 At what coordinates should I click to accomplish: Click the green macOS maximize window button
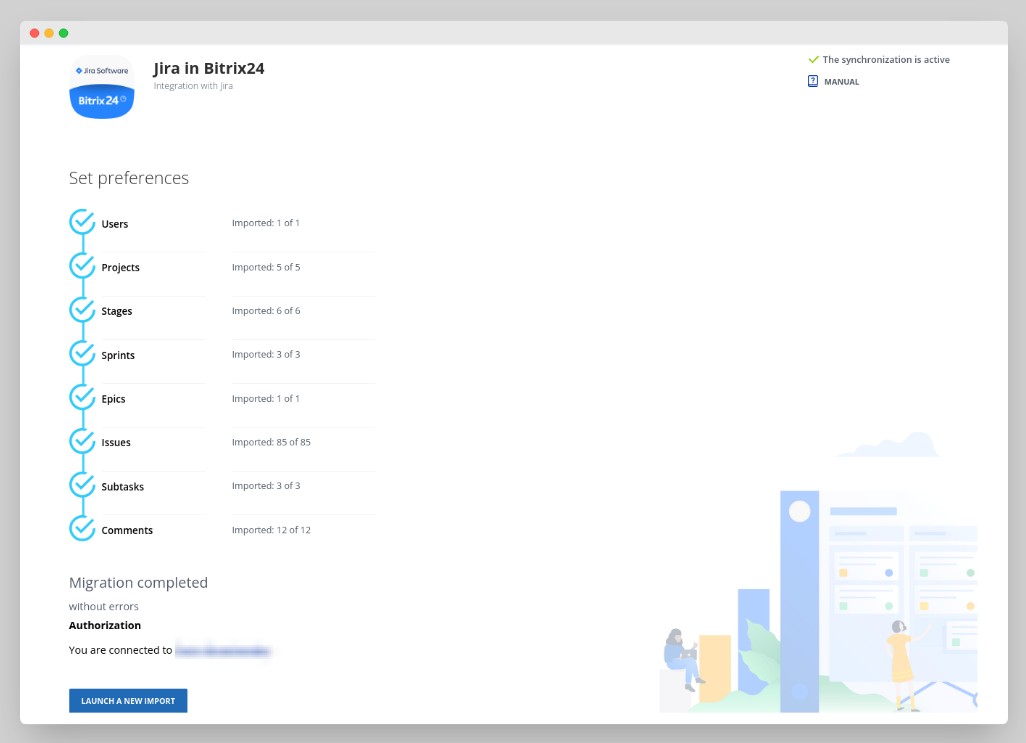(63, 33)
